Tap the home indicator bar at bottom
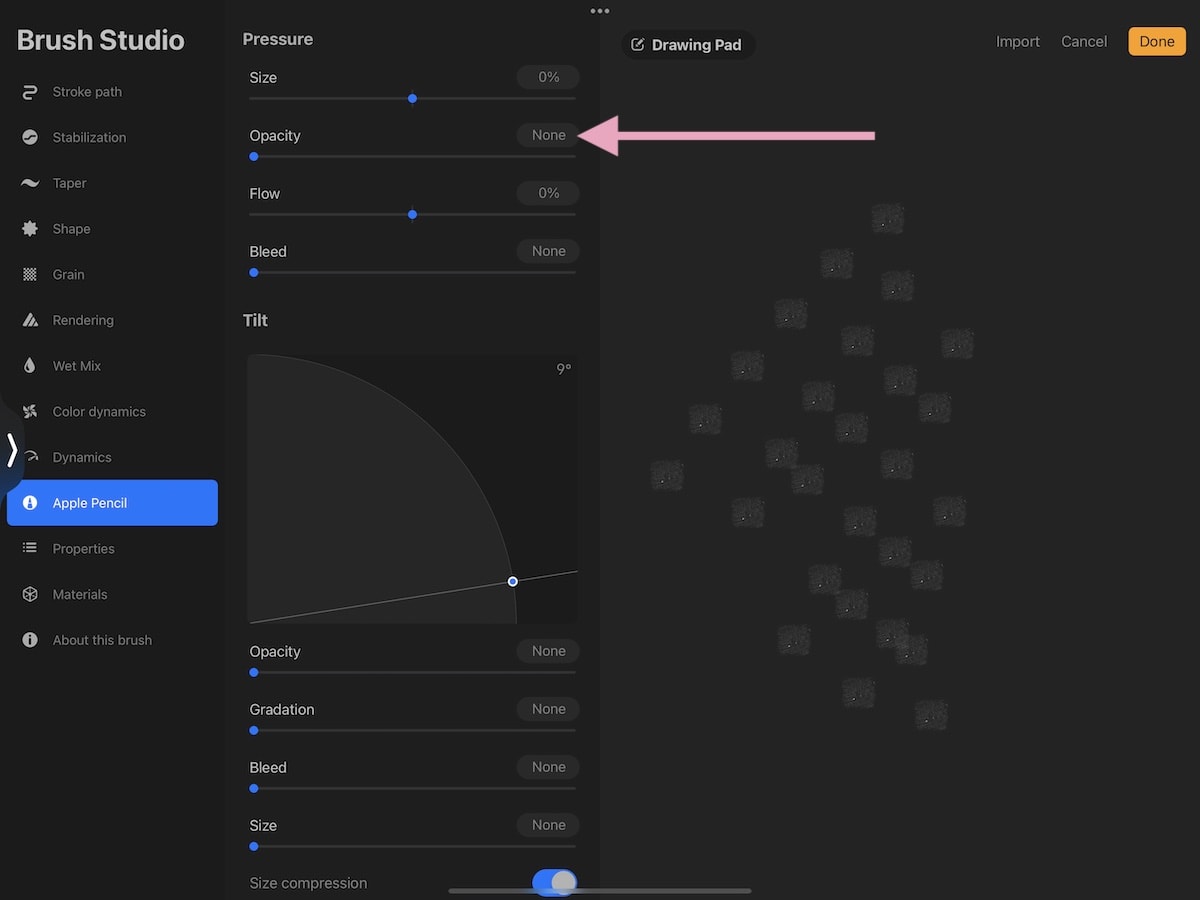Screen dimensions: 1200x900 click(x=600, y=890)
